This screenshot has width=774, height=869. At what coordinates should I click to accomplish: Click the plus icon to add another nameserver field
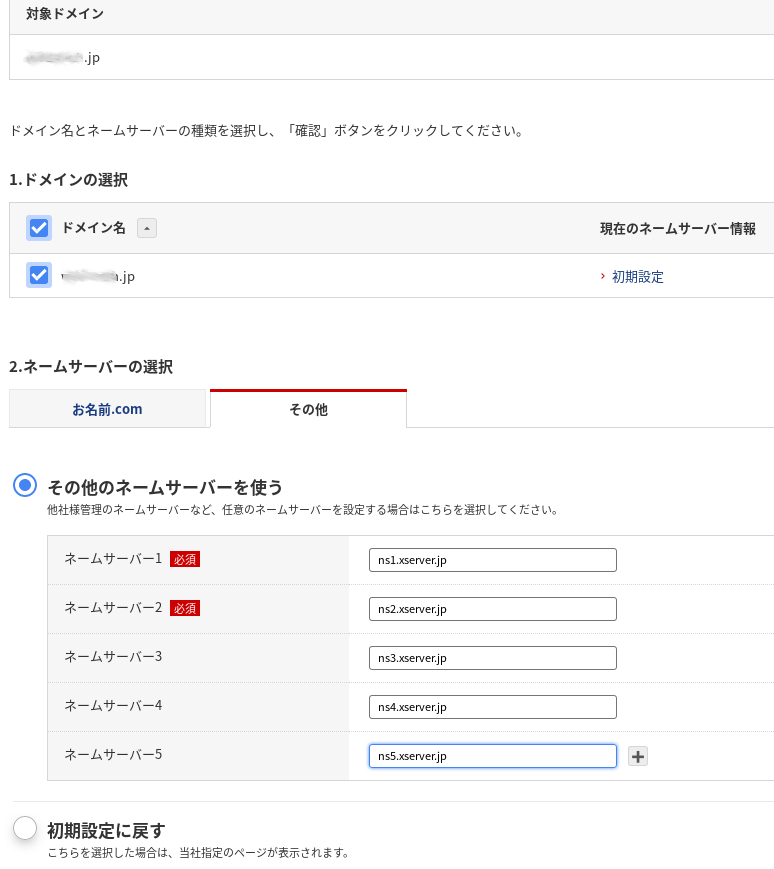tap(637, 756)
